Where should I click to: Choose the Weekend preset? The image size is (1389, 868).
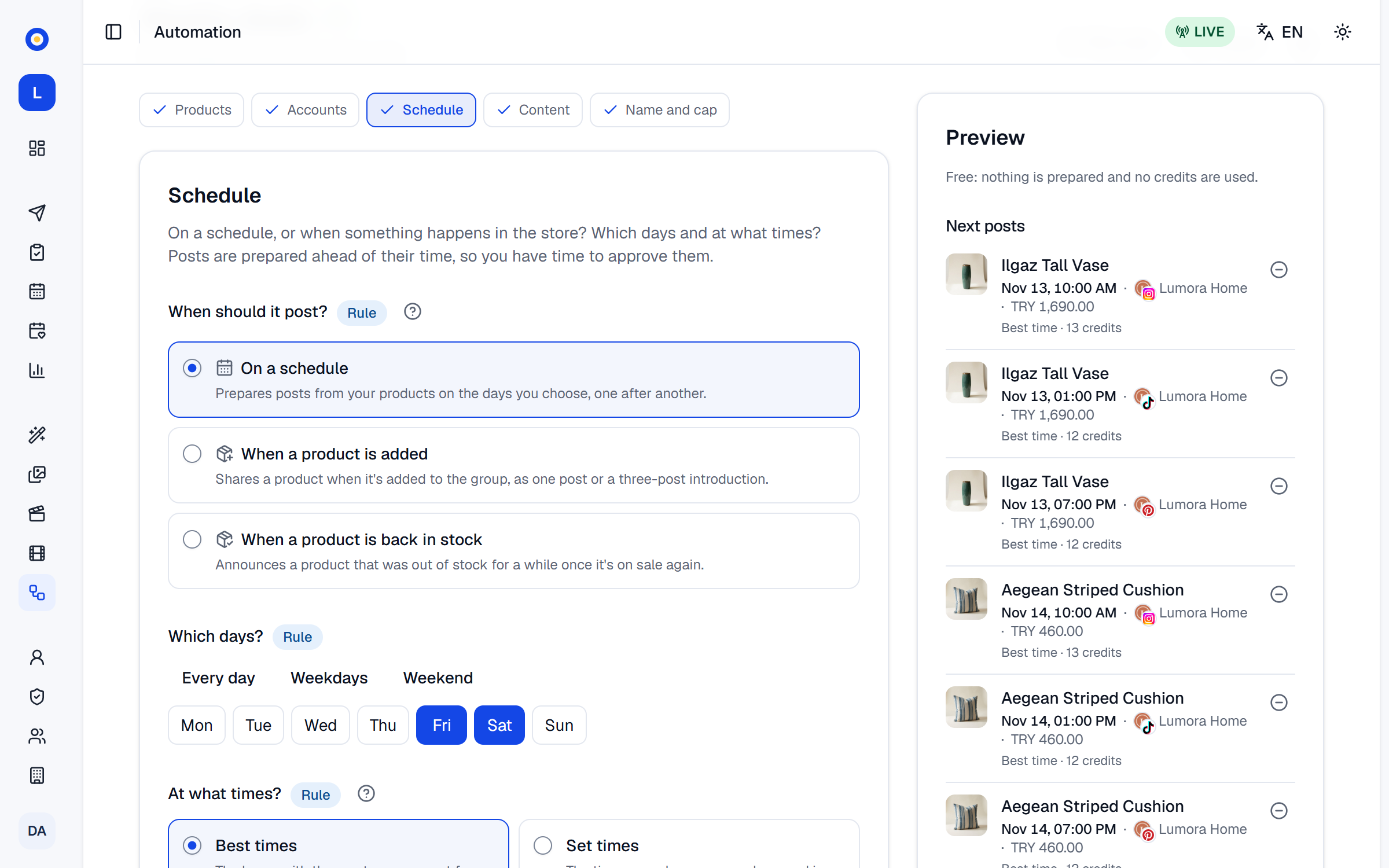[x=438, y=678]
